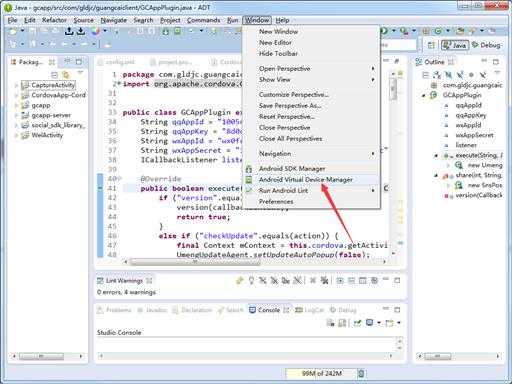Click the 99M of 242M heap indicator
The height and width of the screenshot is (384, 512).
(x=322, y=374)
